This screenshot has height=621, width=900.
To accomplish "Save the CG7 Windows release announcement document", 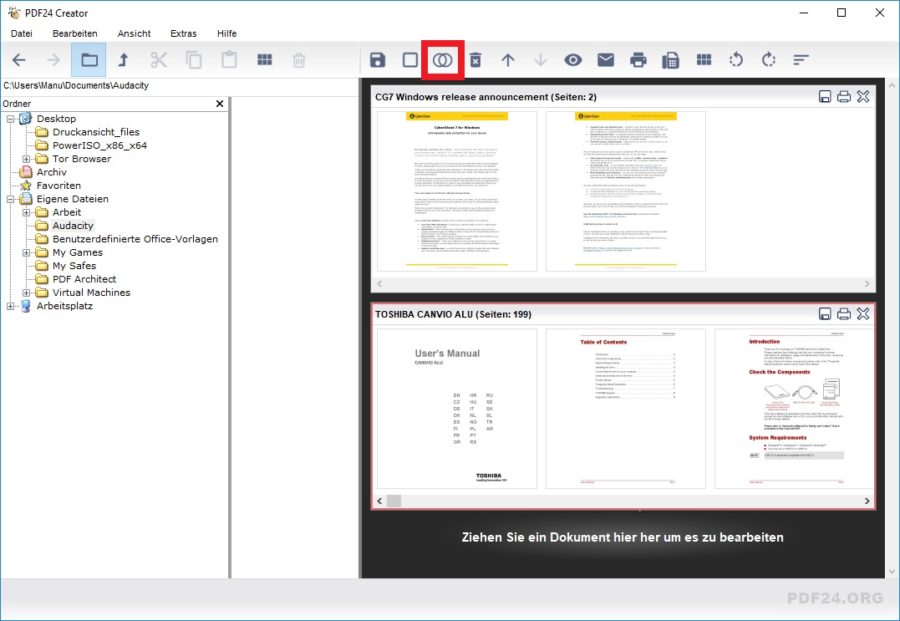I will (x=824, y=96).
